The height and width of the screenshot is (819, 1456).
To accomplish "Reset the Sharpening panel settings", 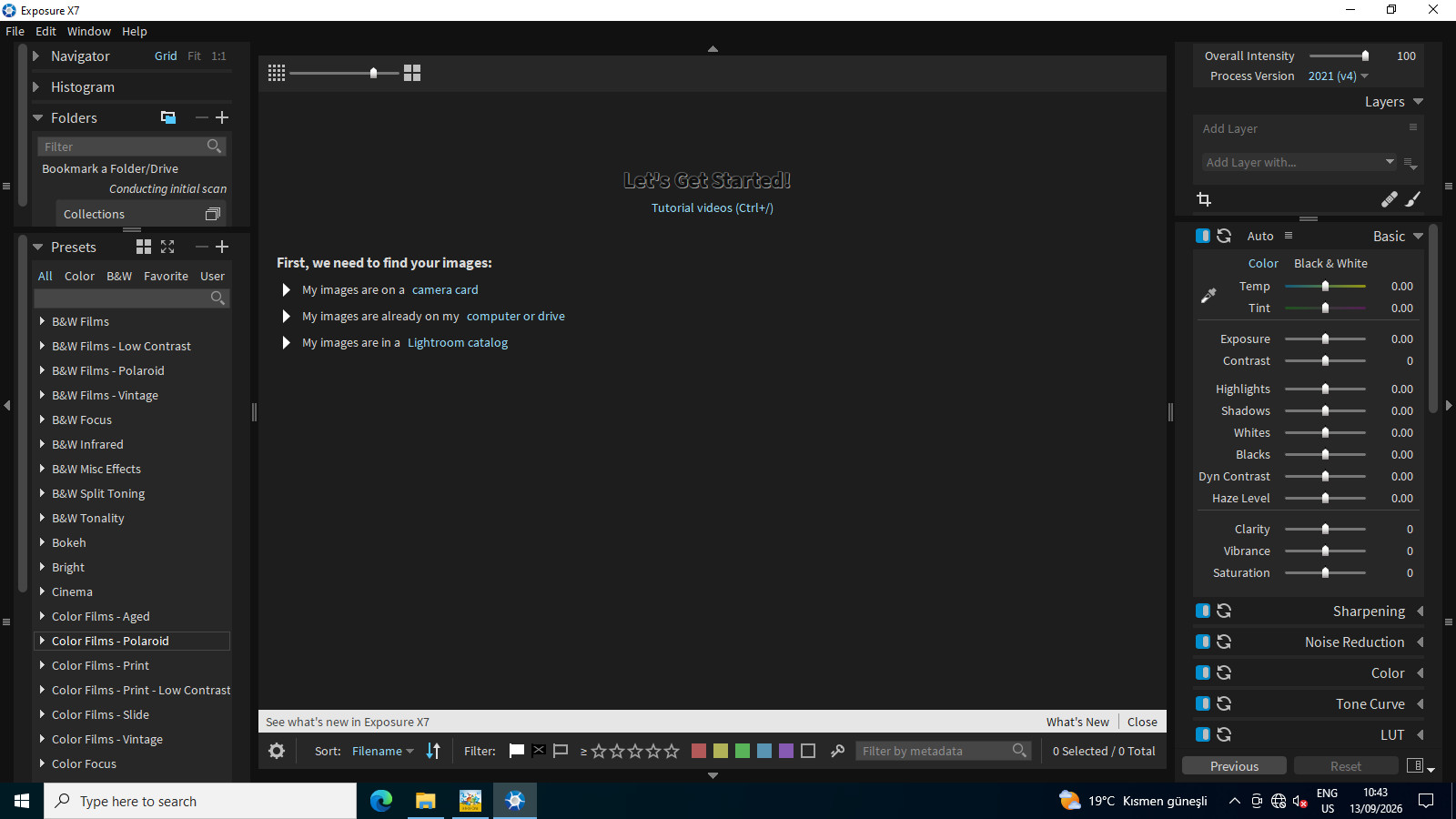I will pyautogui.click(x=1224, y=611).
